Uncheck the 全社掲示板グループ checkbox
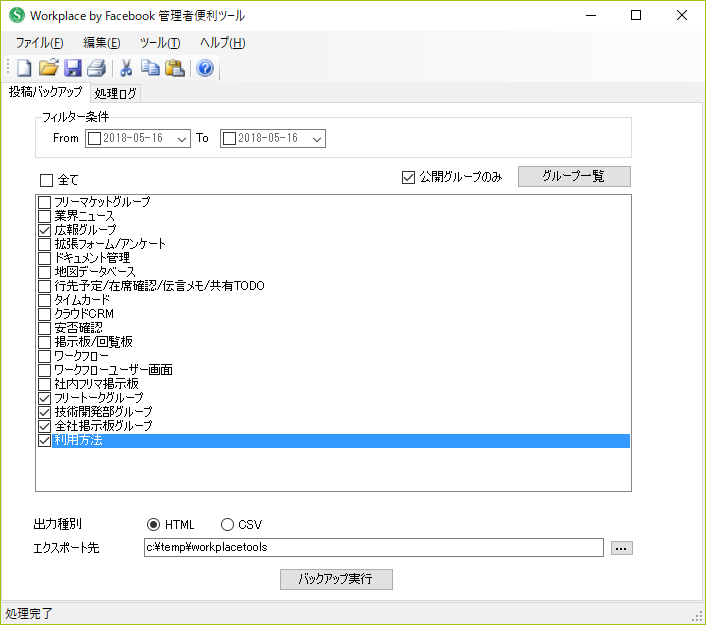This screenshot has height=625, width=706. [x=44, y=426]
